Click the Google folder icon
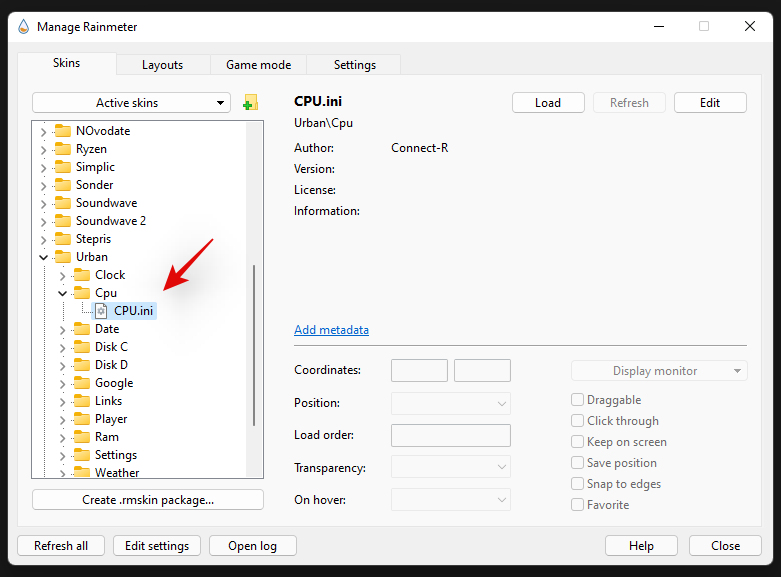Screen dimensions: 781x577 (x=82, y=383)
